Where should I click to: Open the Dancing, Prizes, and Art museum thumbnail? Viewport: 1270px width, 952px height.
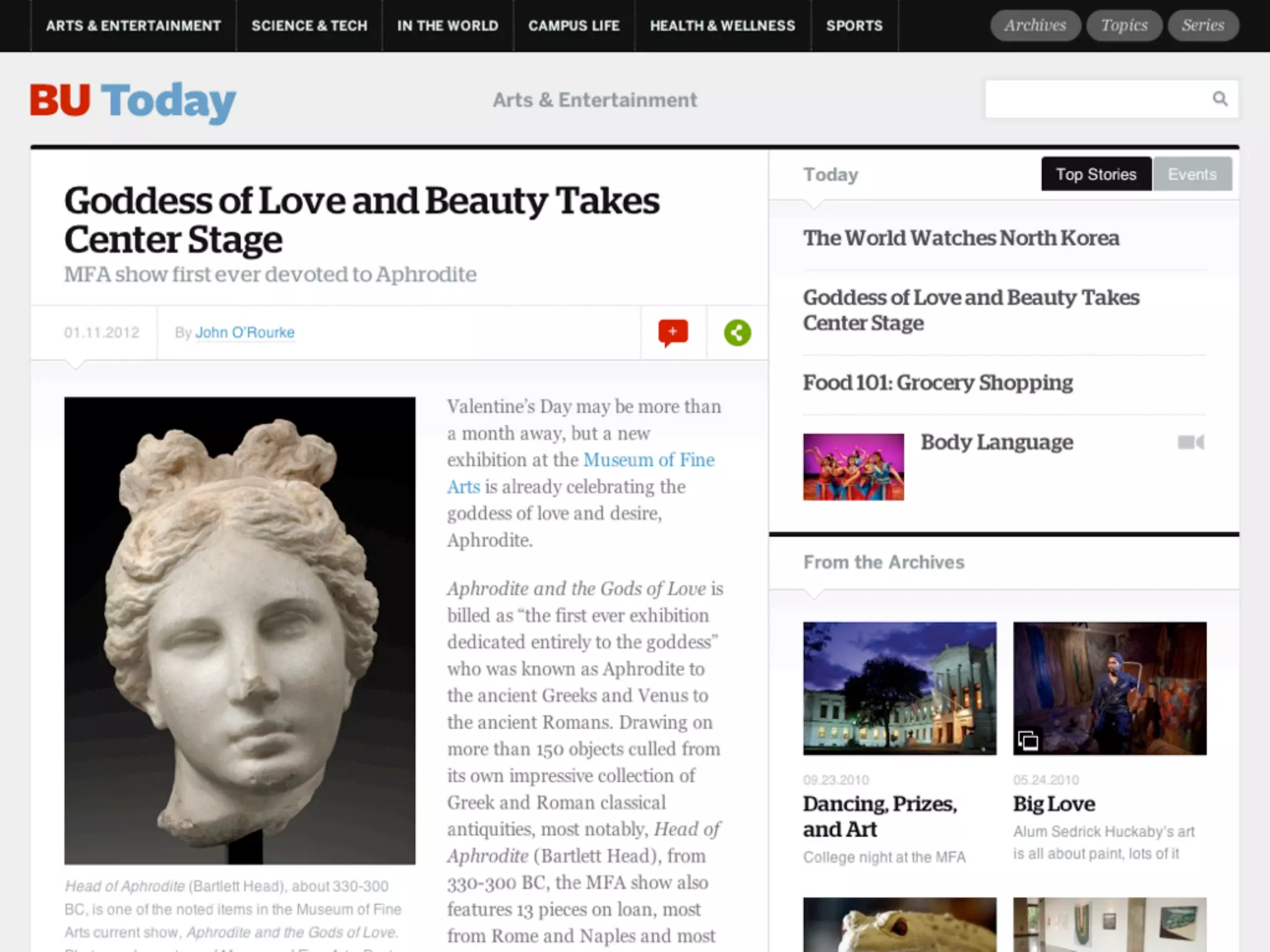pos(899,688)
